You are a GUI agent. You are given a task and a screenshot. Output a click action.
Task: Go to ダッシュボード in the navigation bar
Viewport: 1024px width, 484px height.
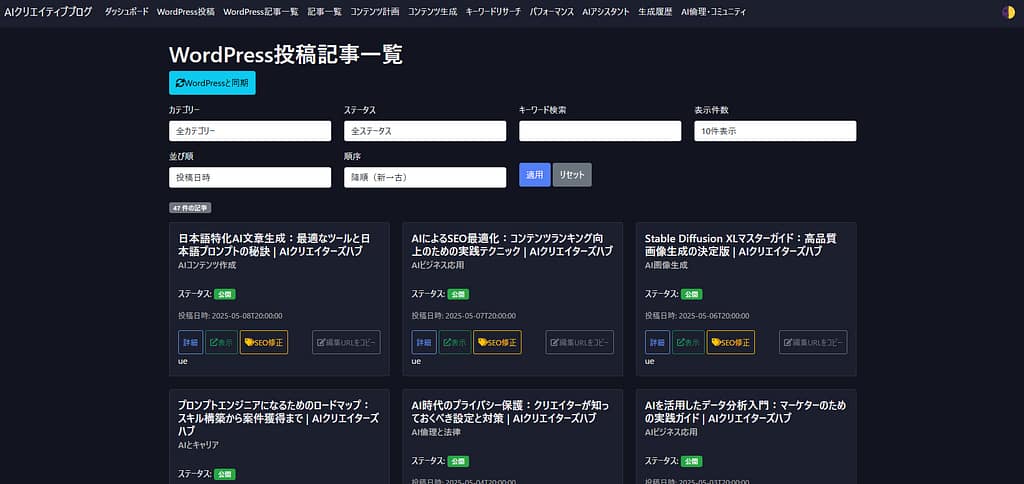click(126, 12)
